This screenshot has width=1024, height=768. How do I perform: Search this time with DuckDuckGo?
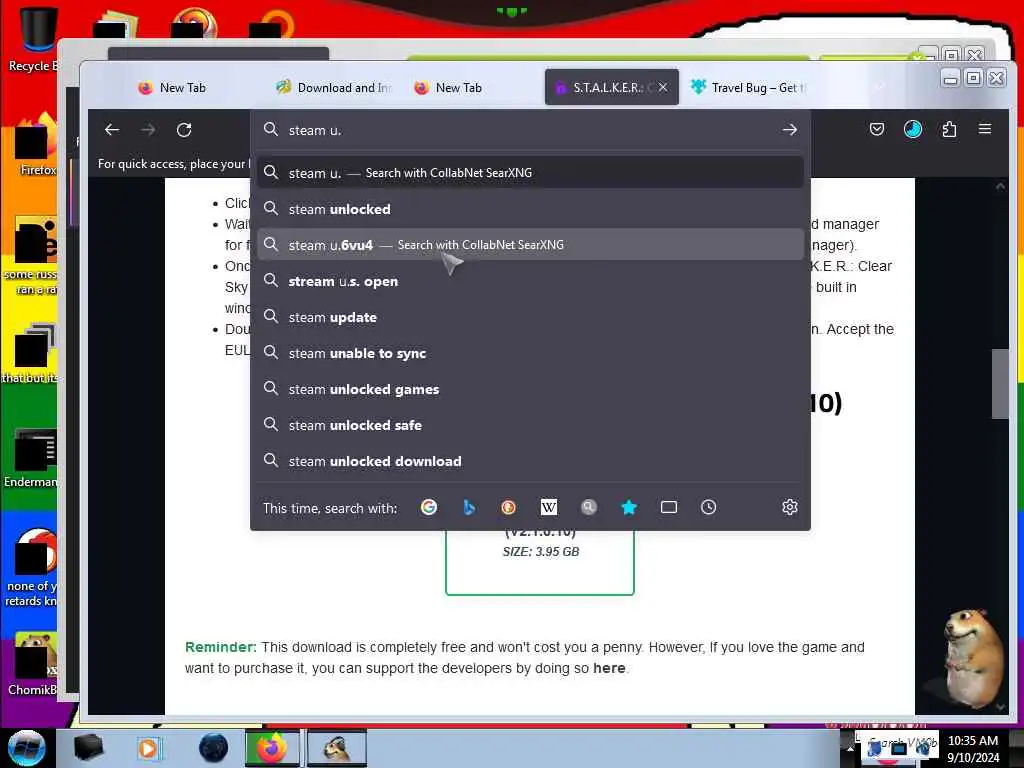click(x=509, y=507)
